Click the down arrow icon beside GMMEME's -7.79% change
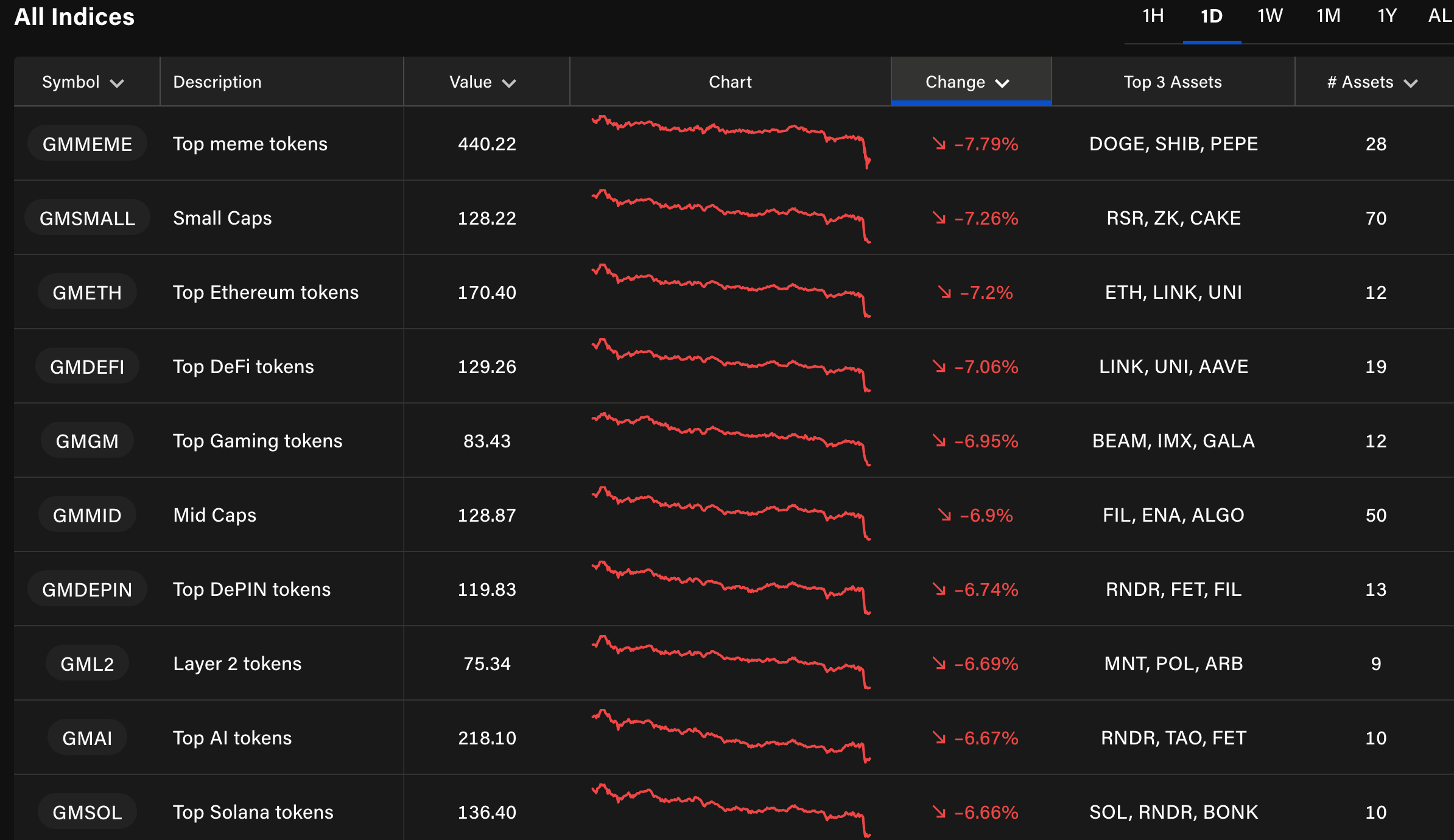1454x840 pixels. pyautogui.click(x=939, y=144)
